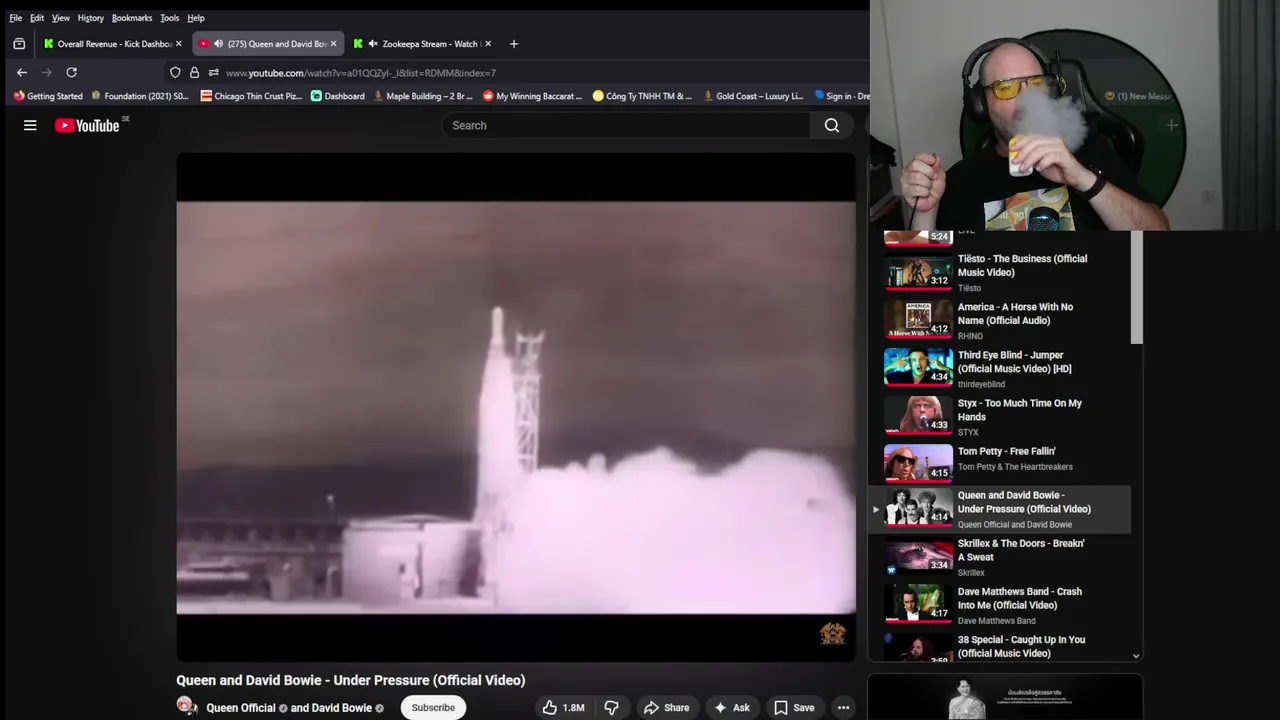
Task: Open My Winning Baccarat bookmark
Action: (x=533, y=96)
